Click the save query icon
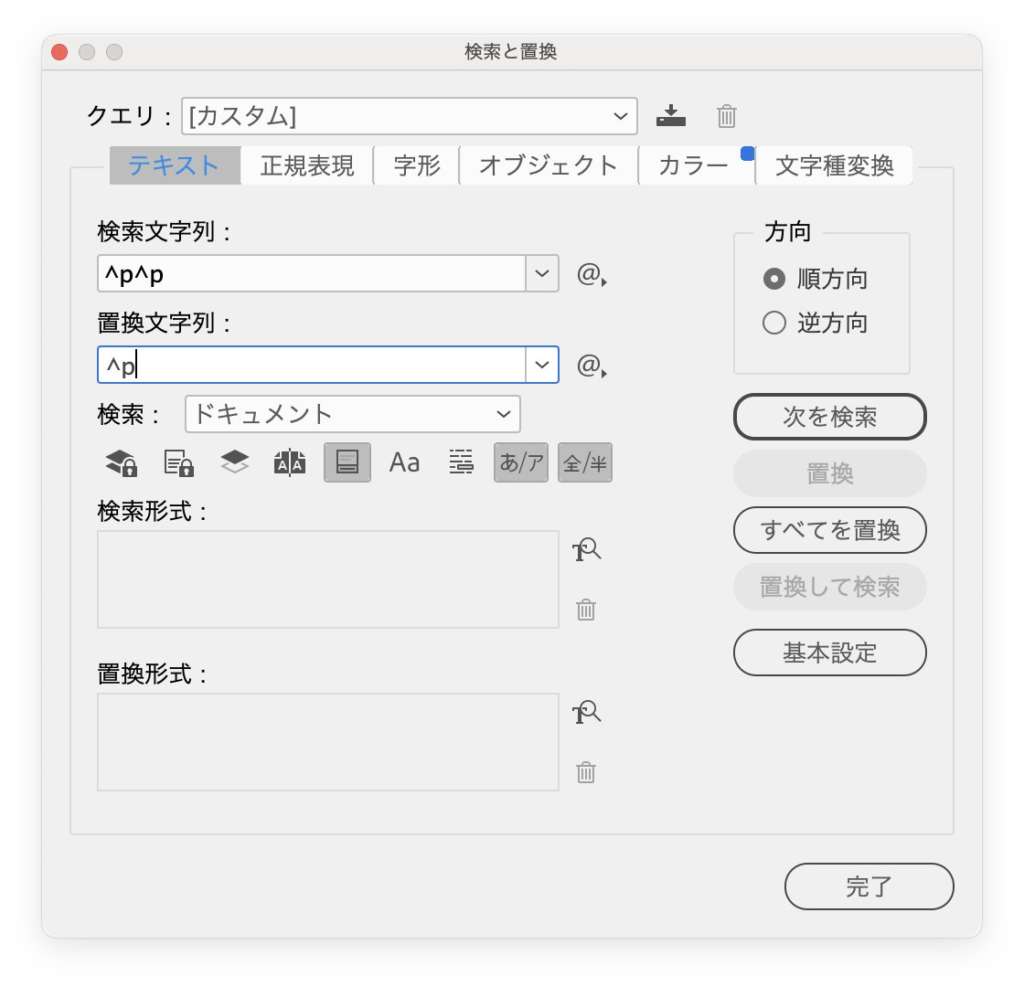The height and width of the screenshot is (987, 1024). [671, 117]
